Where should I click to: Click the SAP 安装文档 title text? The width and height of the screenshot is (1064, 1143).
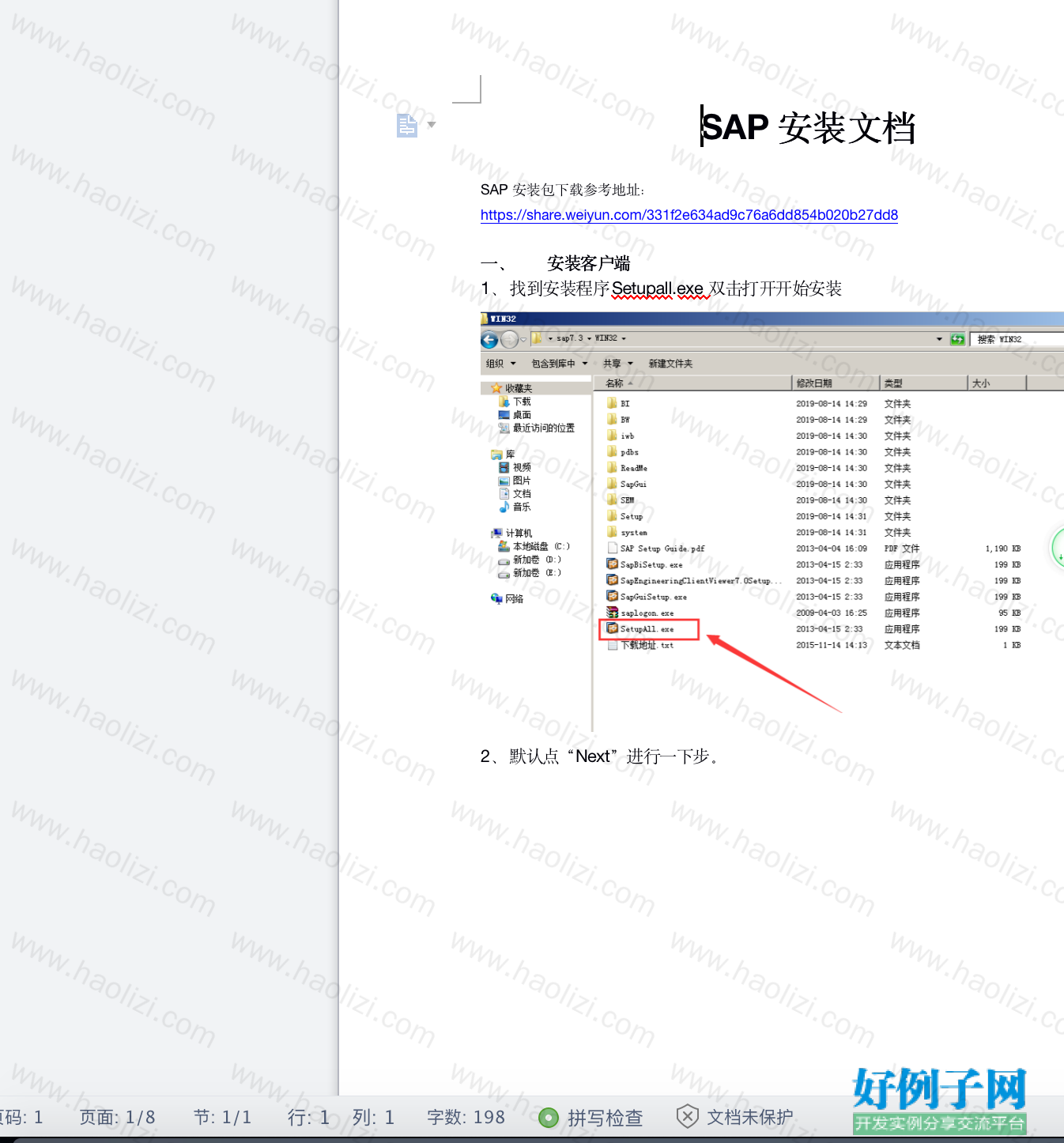[808, 127]
